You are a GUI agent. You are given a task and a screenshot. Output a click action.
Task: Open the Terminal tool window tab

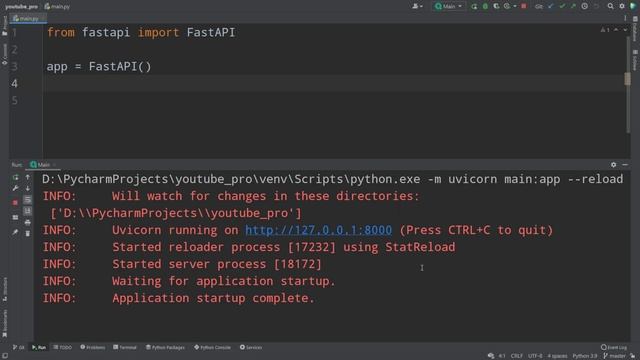[125, 347]
